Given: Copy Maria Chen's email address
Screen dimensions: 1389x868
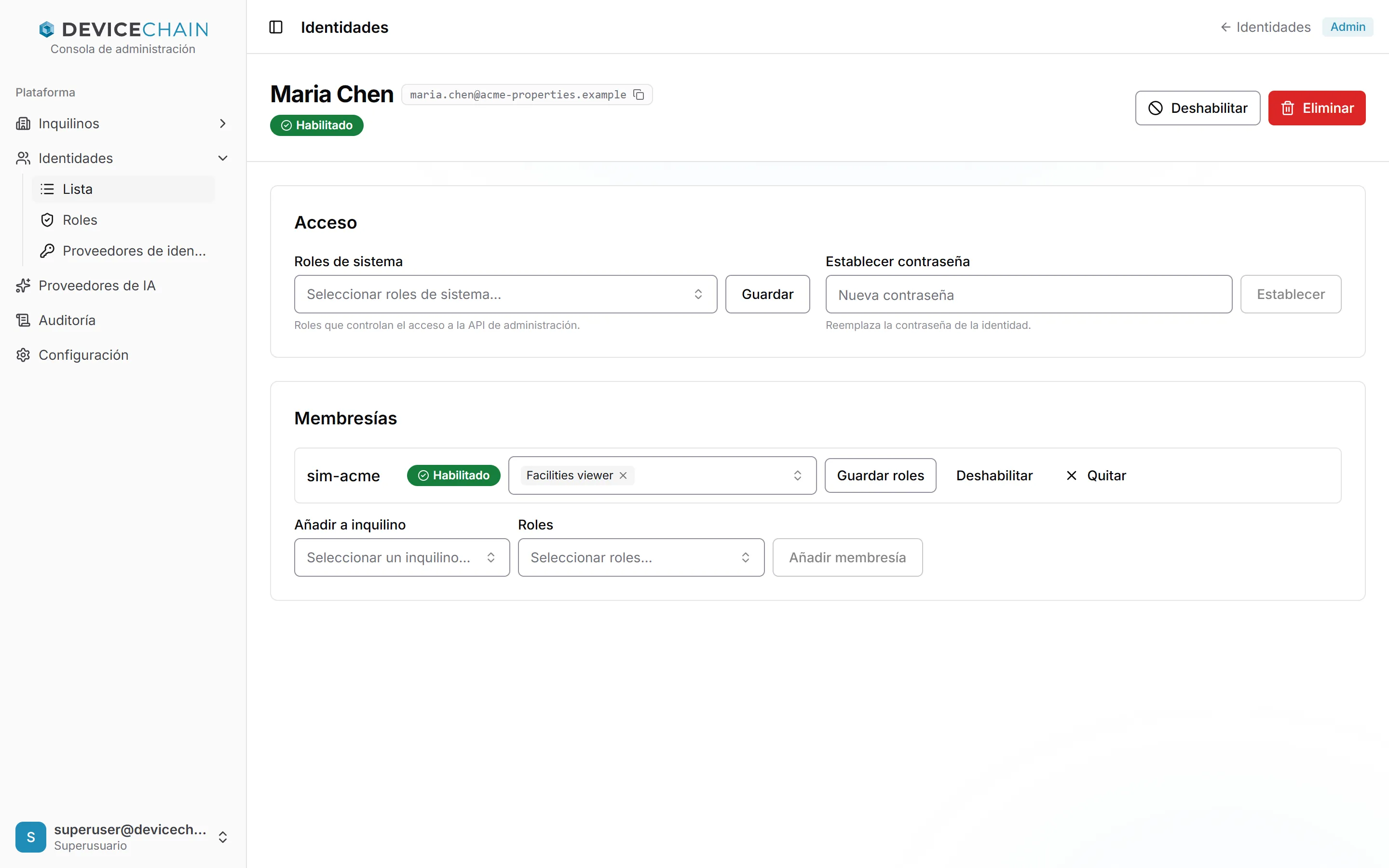Looking at the screenshot, I should tap(638, 95).
